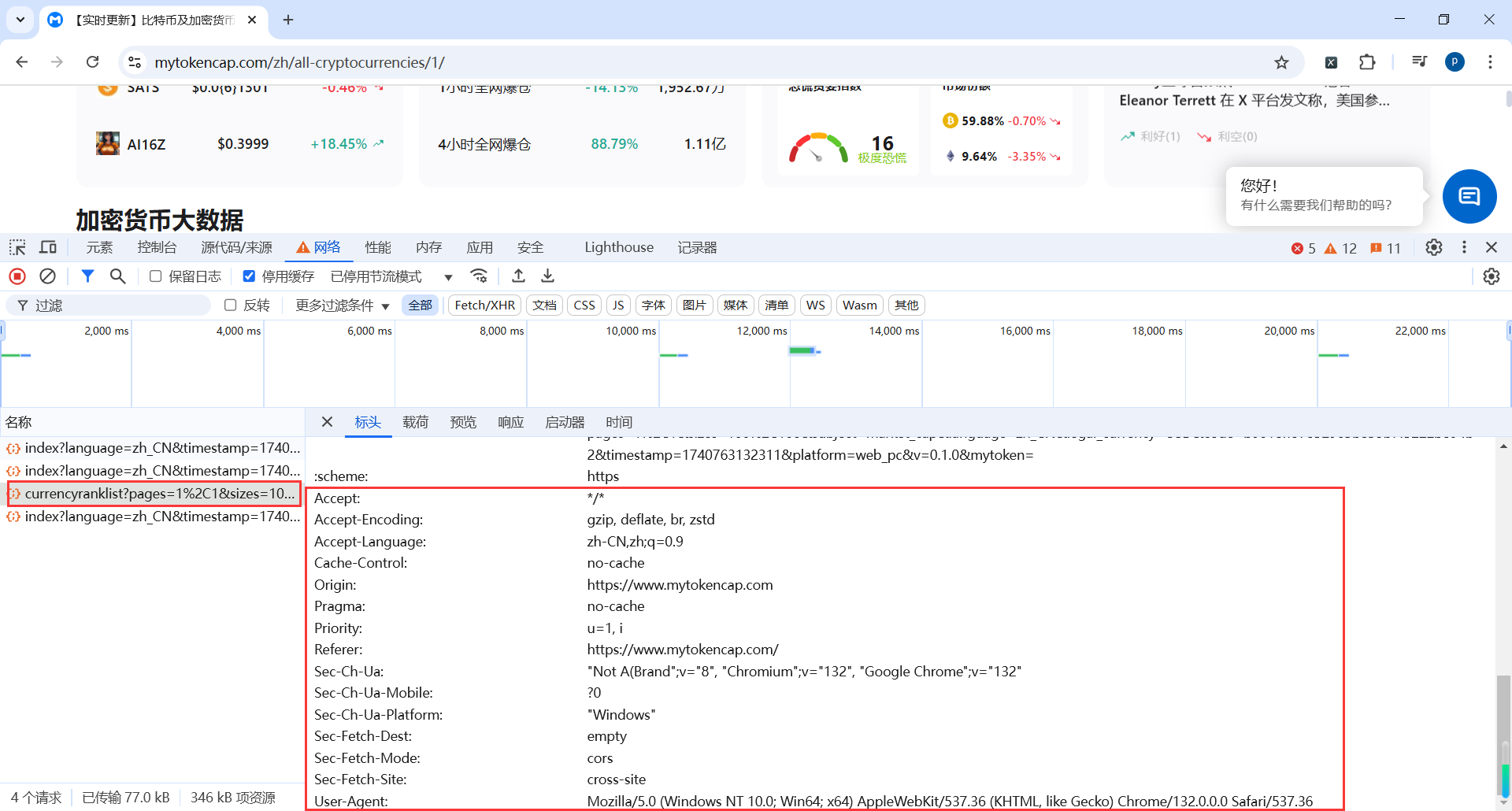Open the 时间 tab
The image size is (1512, 811).
[x=619, y=423]
